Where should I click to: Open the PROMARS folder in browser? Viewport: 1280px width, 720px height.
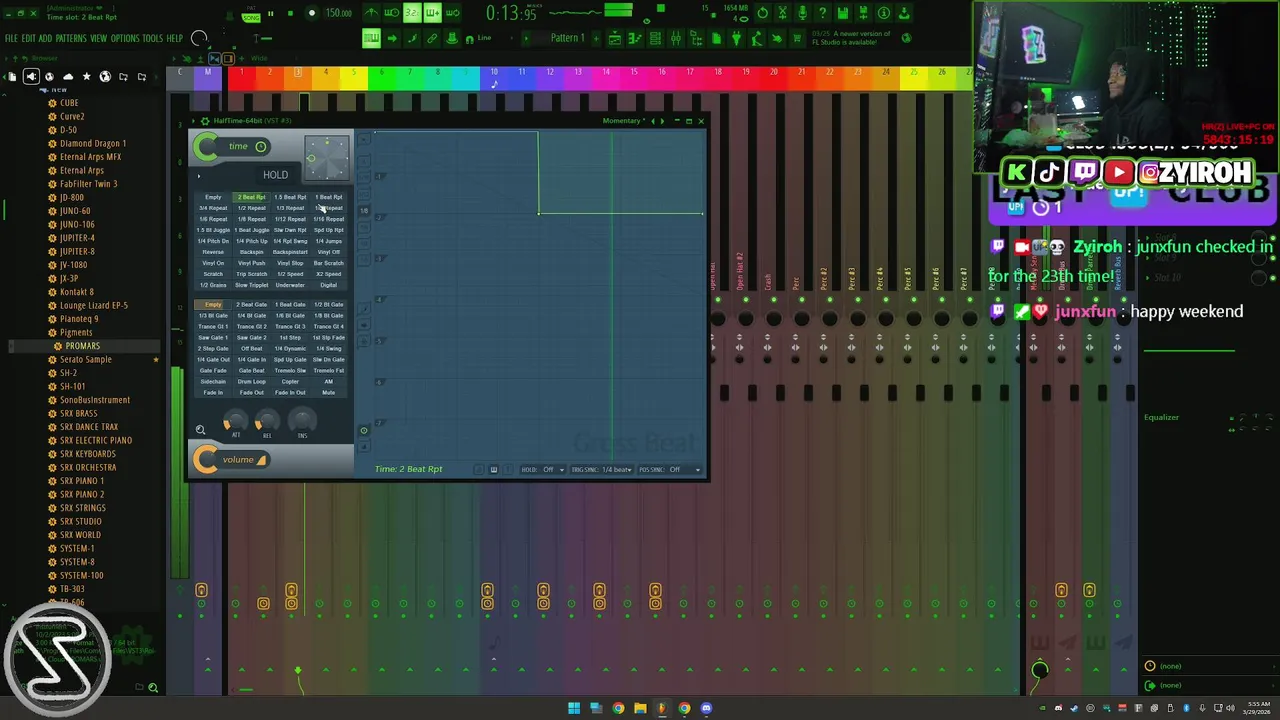[83, 346]
